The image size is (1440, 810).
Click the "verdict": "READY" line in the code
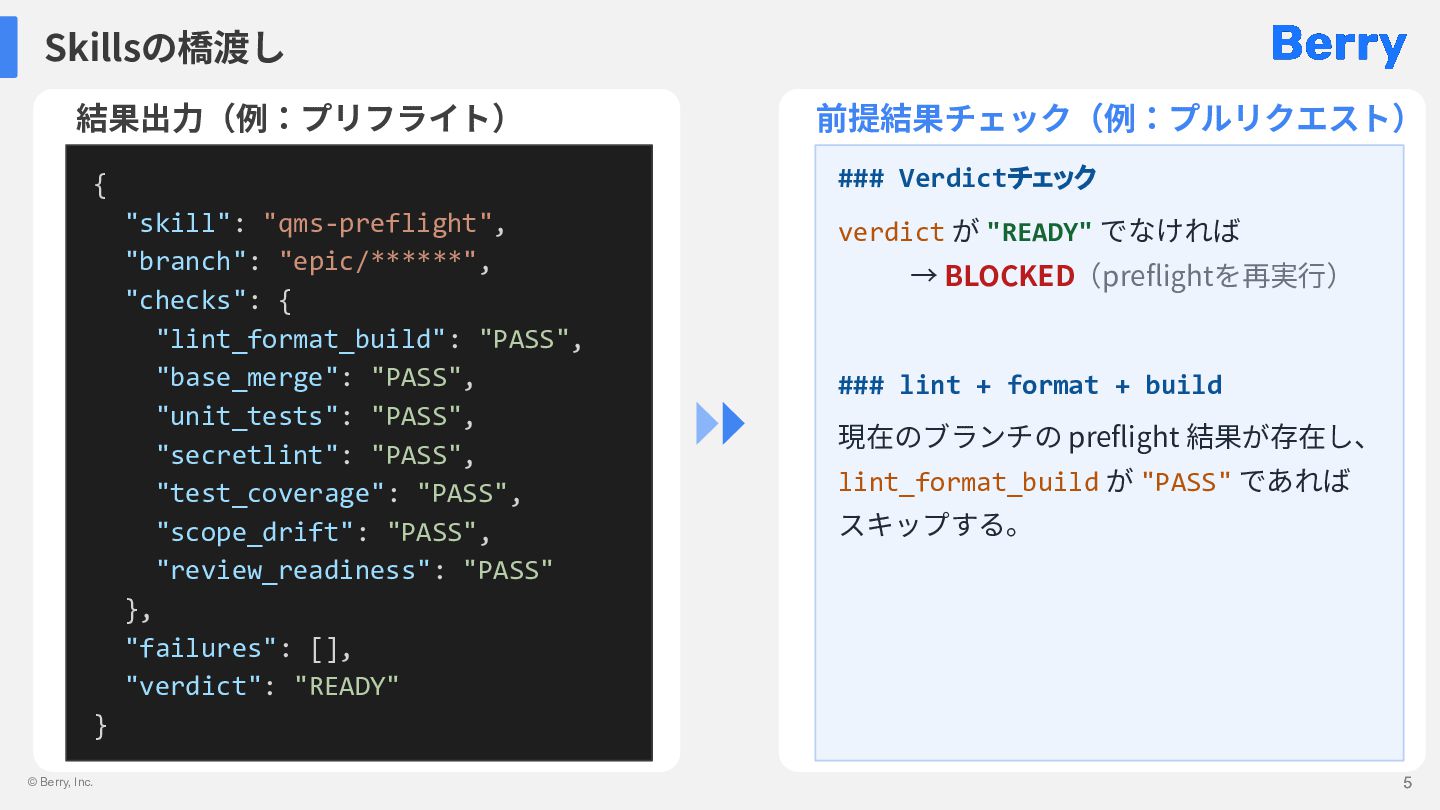(262, 686)
